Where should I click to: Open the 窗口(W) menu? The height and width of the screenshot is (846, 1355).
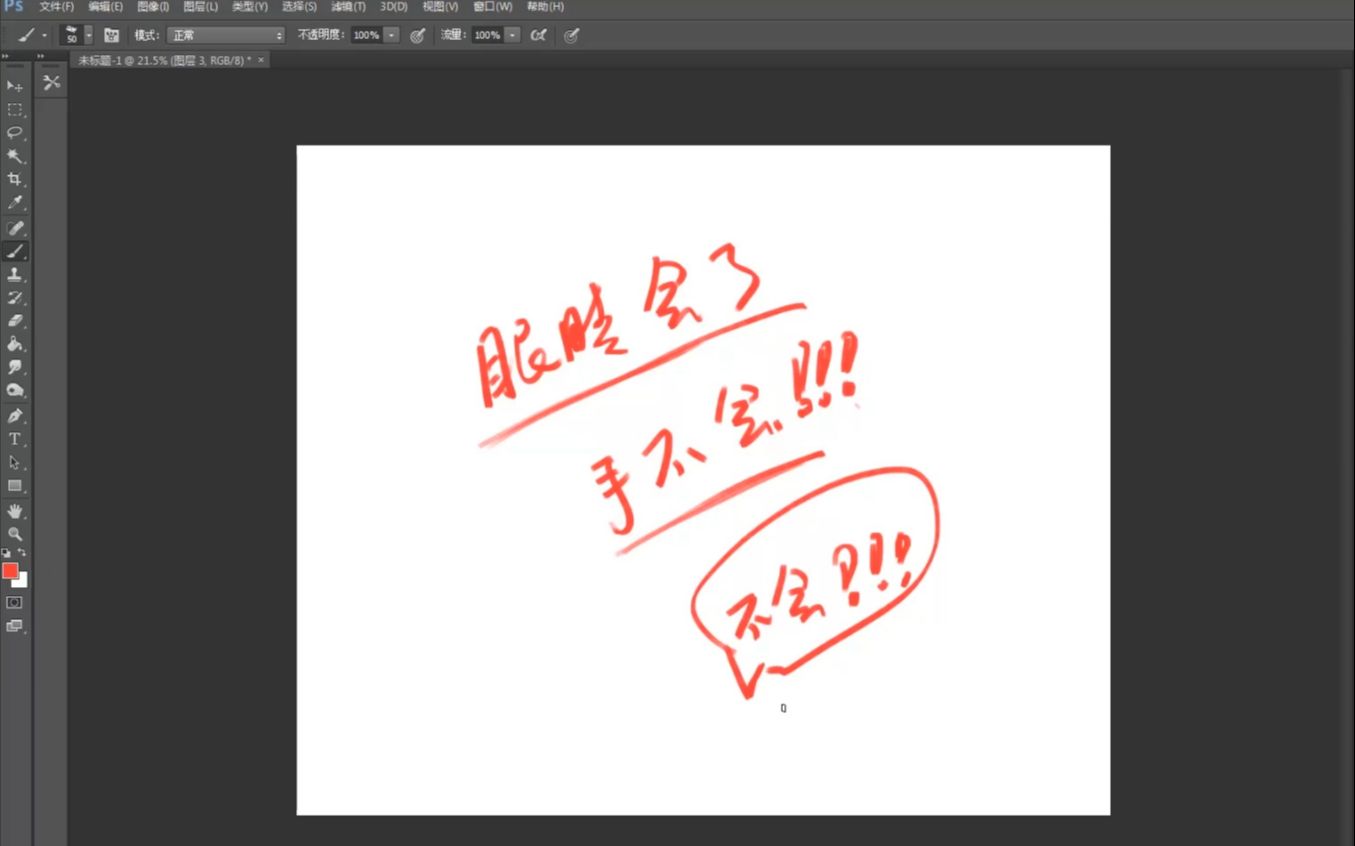(x=492, y=7)
